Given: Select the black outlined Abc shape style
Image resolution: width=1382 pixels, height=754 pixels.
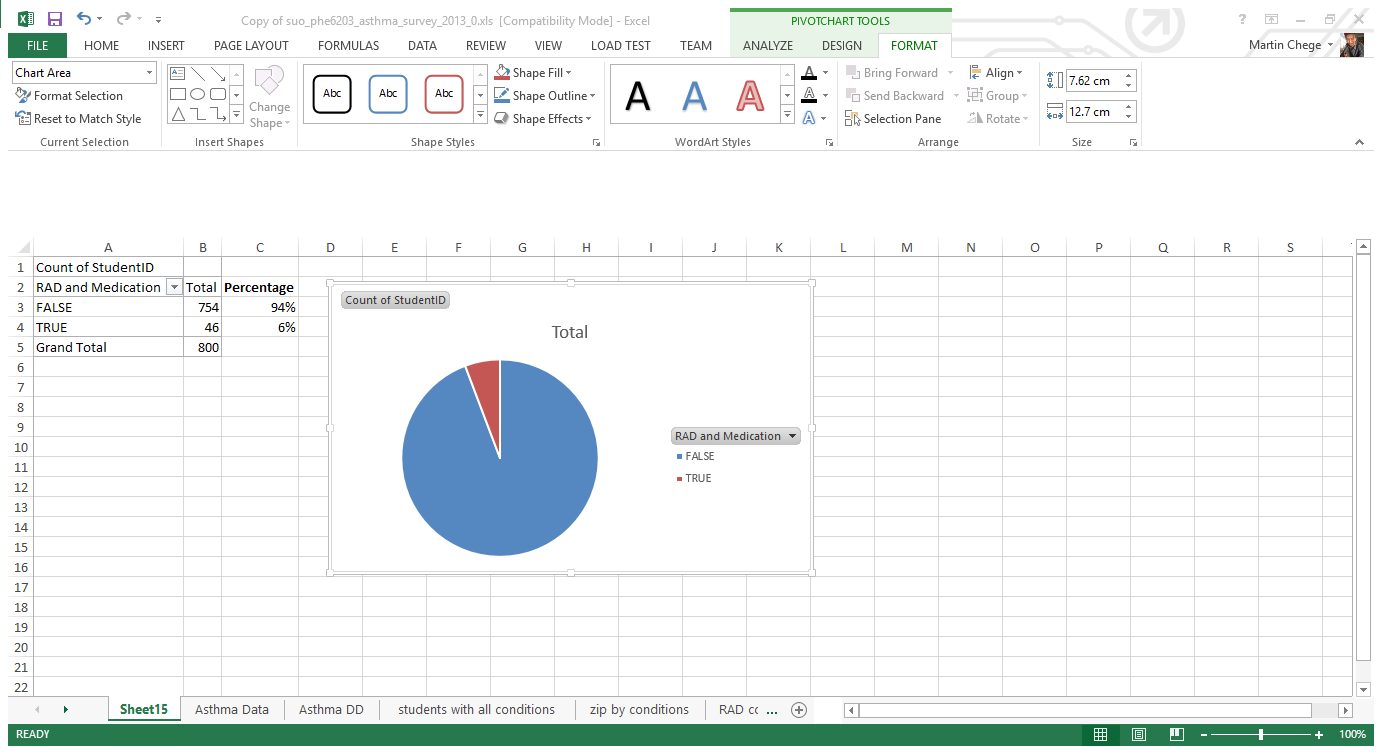Looking at the screenshot, I should pyautogui.click(x=332, y=94).
